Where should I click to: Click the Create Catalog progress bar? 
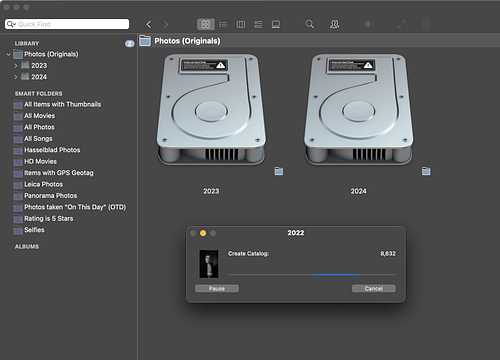[312, 275]
